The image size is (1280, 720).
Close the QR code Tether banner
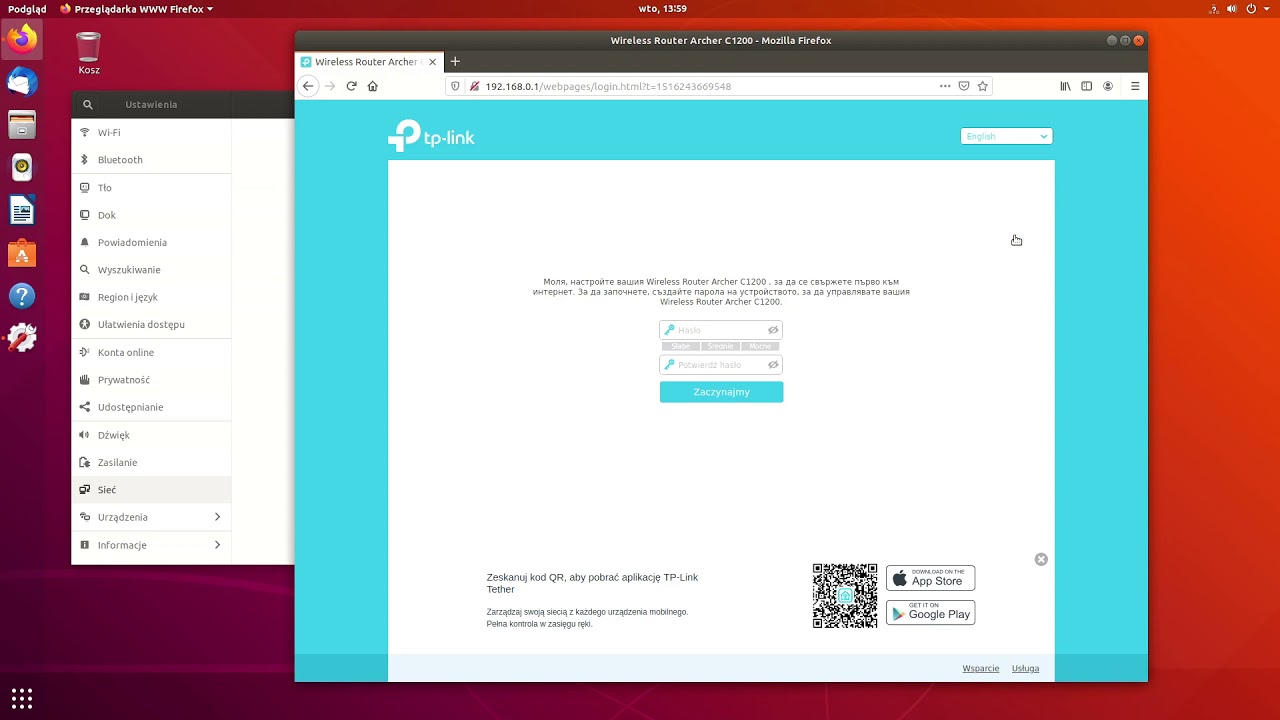[1041, 560]
